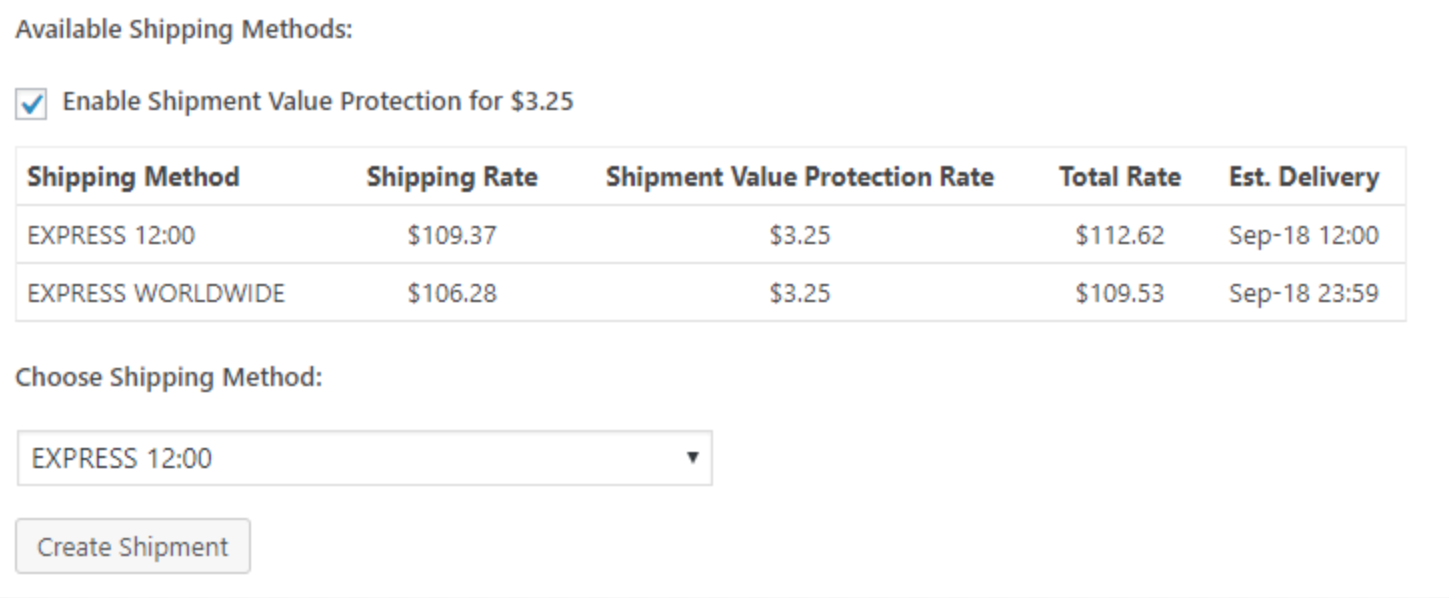Click the dropdown arrow for shipping method

point(692,458)
